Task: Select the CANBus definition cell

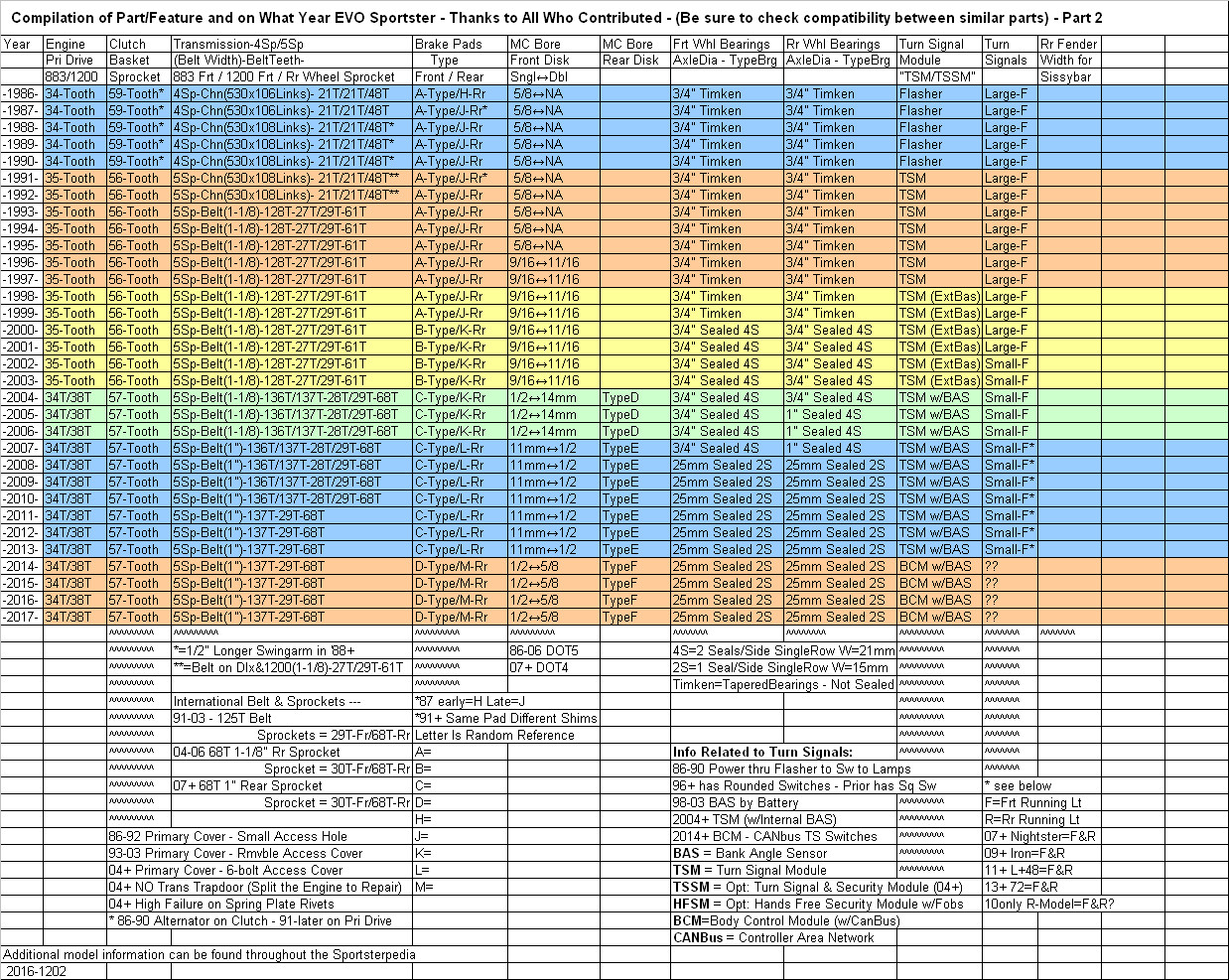Action: 773,937
